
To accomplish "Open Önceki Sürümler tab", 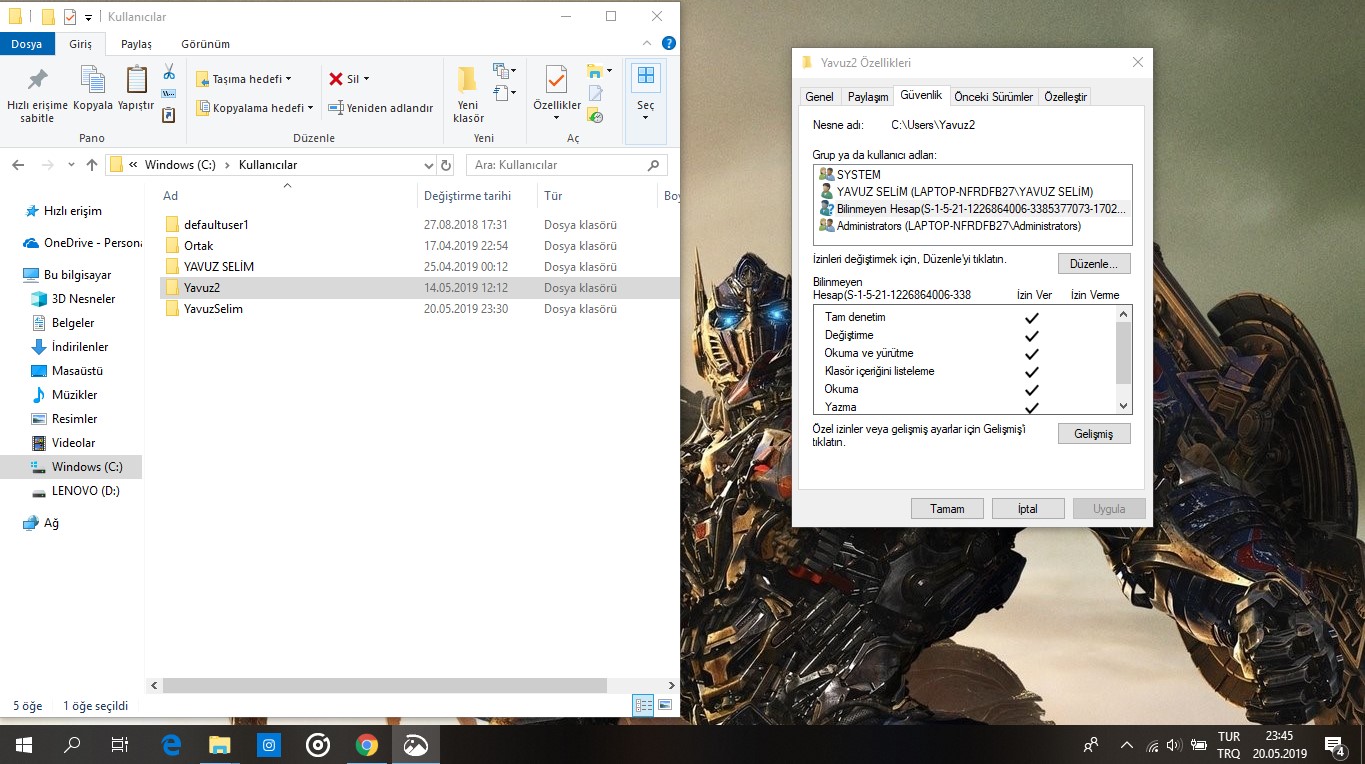I will click(x=993, y=97).
